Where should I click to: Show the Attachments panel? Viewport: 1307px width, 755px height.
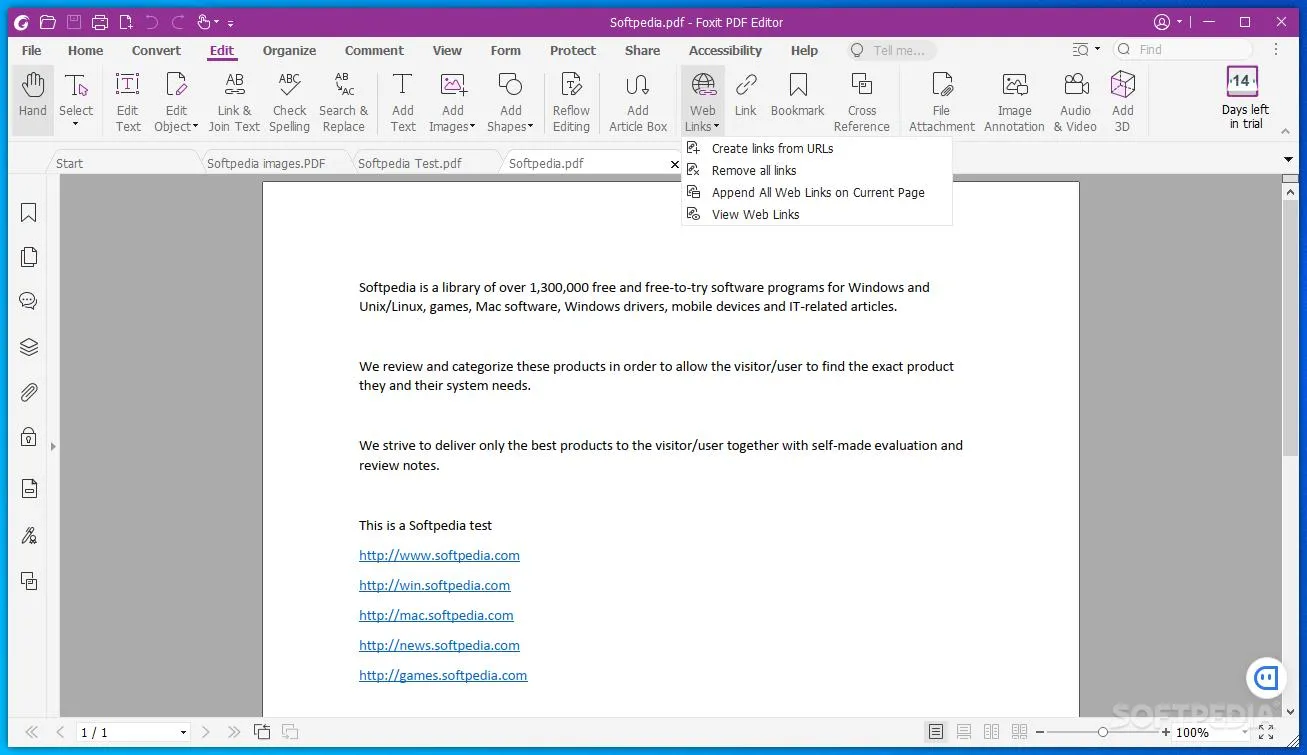(28, 391)
